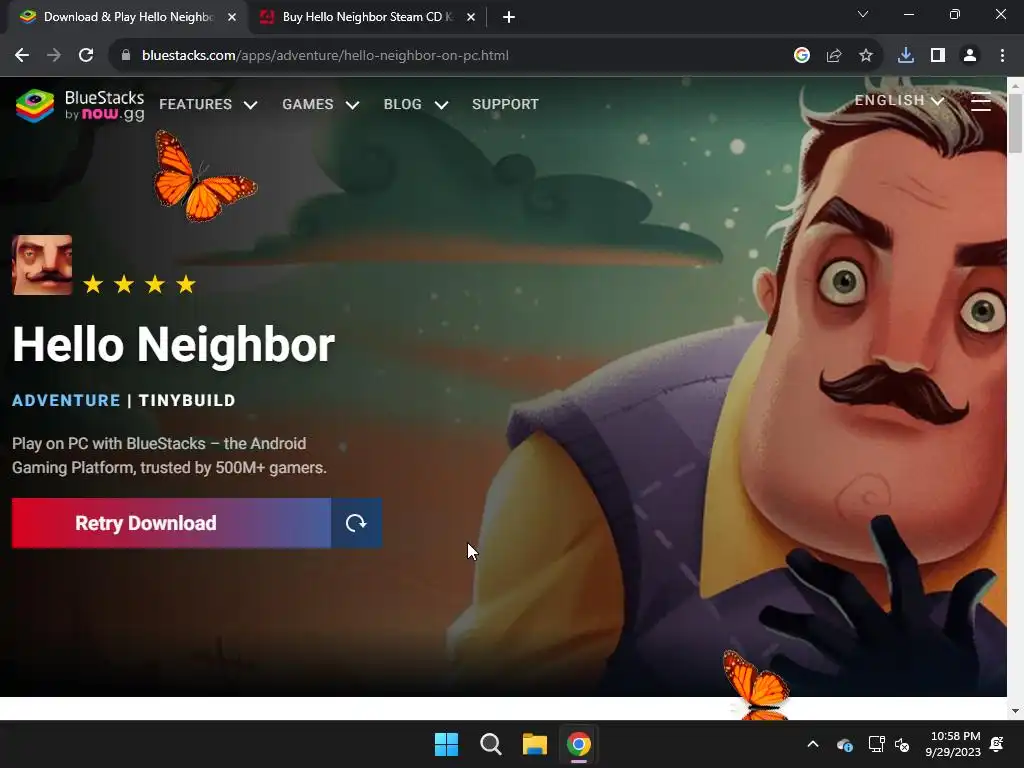Viewport: 1024px width, 768px height.
Task: Open the network tray icon
Action: click(x=876, y=744)
